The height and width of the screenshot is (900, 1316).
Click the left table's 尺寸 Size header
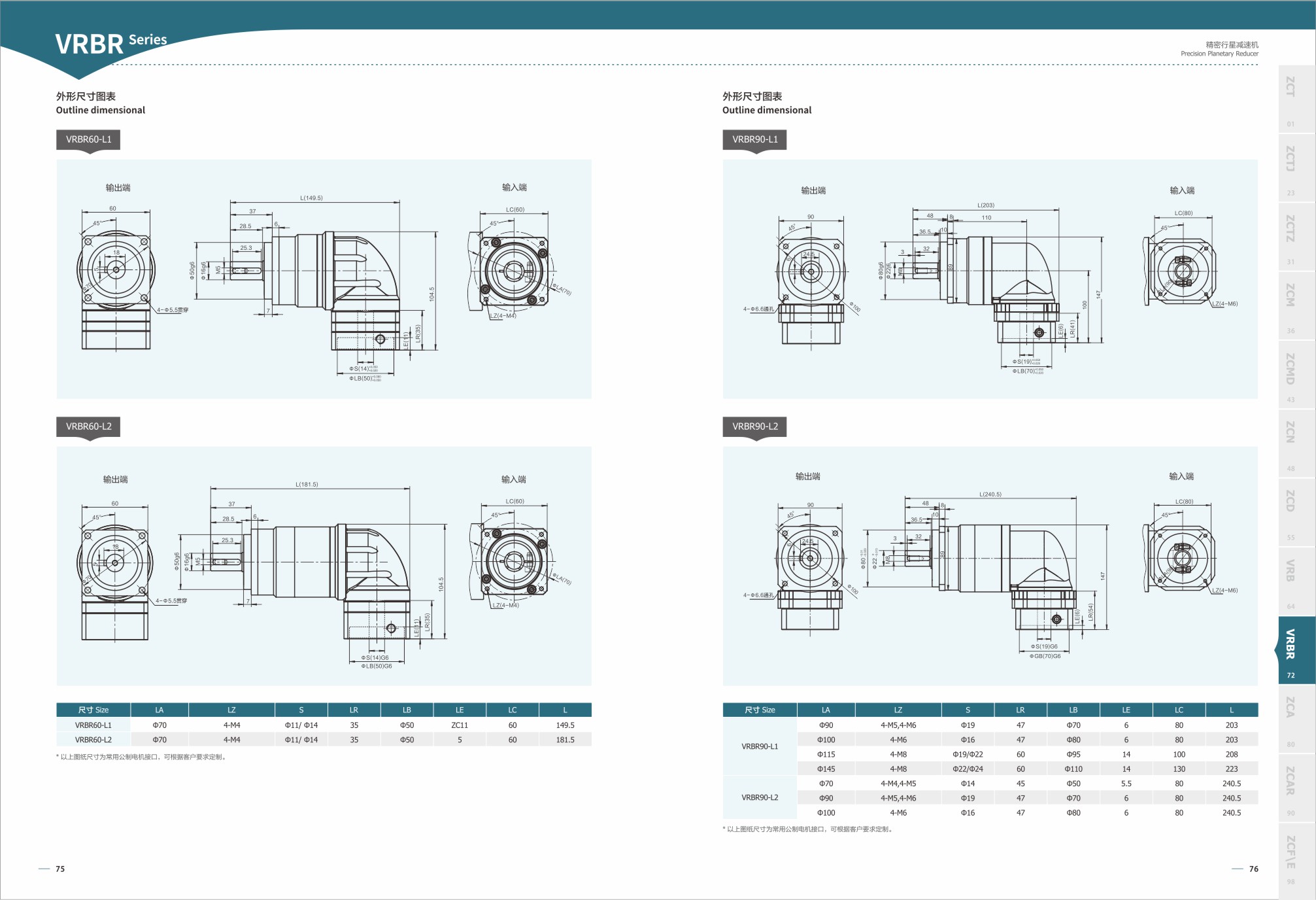click(x=93, y=710)
